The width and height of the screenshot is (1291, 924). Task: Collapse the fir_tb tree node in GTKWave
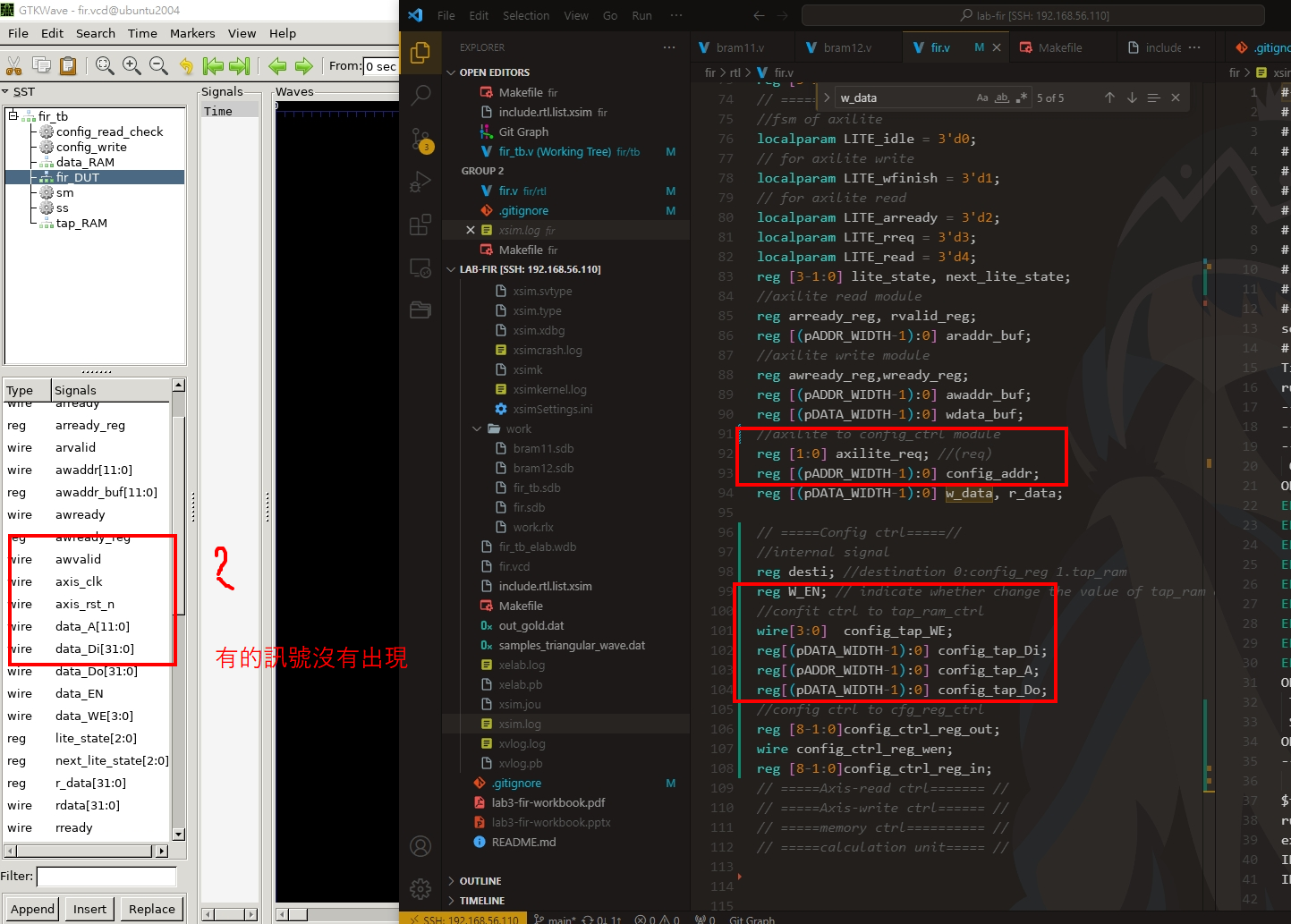pyautogui.click(x=13, y=115)
